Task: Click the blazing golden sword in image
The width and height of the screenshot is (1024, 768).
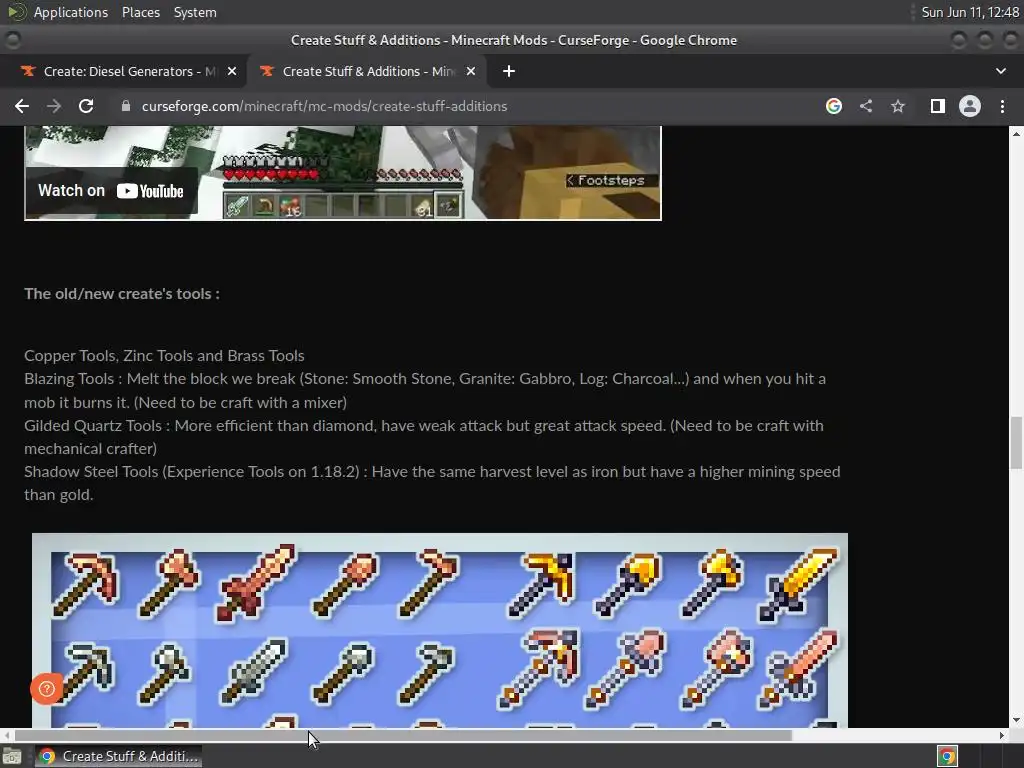Action: pos(798,584)
